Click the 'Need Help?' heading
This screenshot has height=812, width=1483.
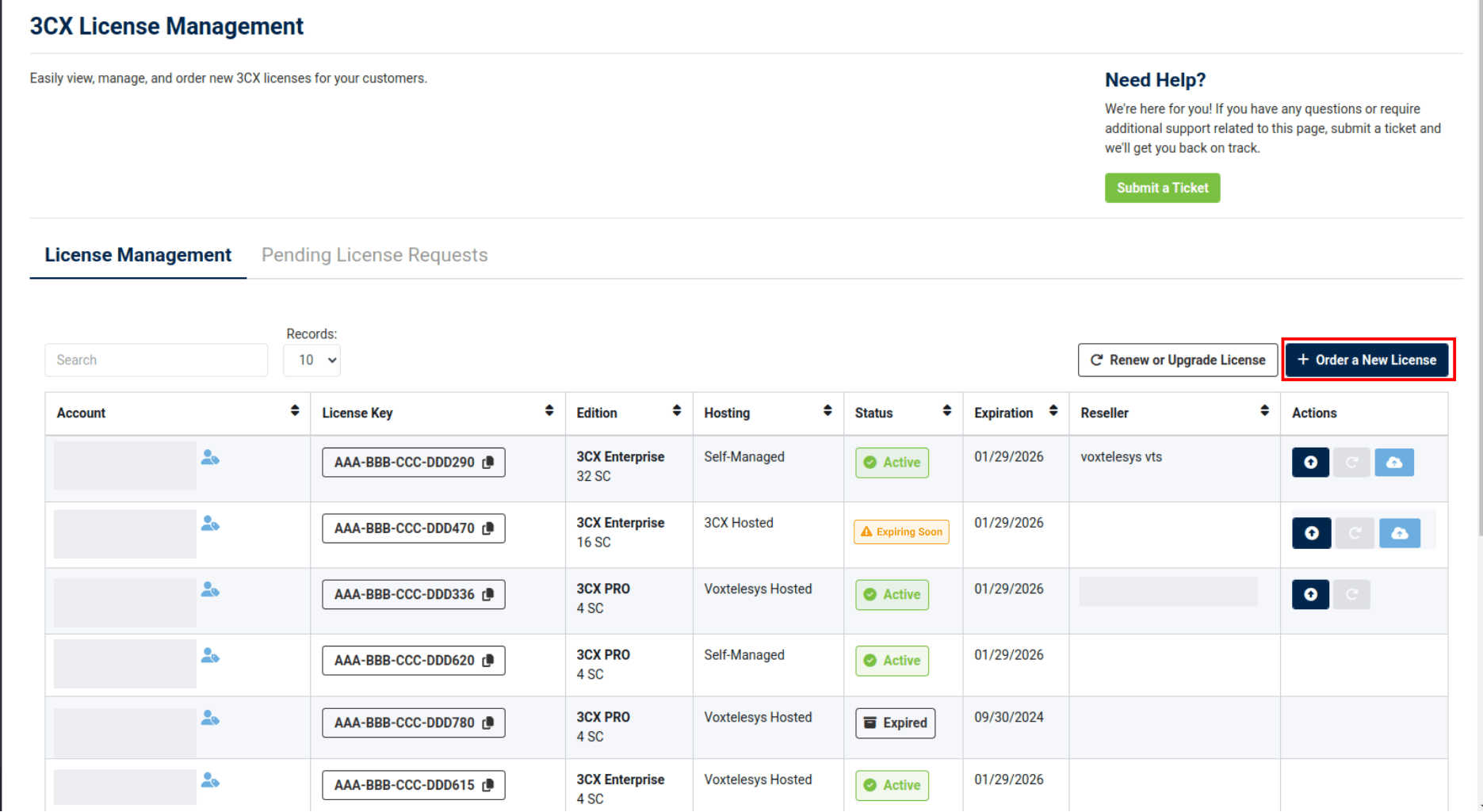click(1155, 80)
